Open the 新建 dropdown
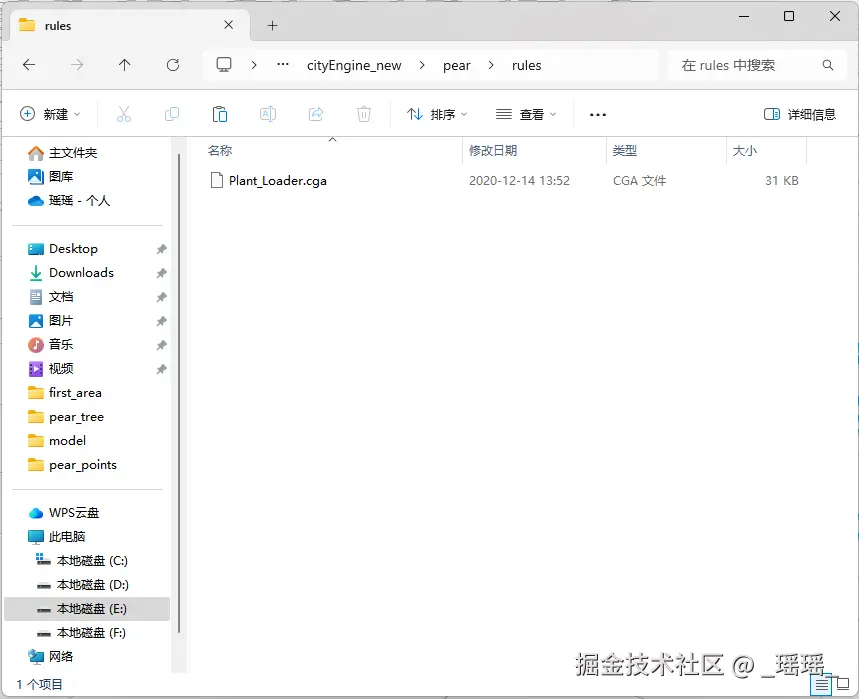This screenshot has height=699, width=859. 50,114
